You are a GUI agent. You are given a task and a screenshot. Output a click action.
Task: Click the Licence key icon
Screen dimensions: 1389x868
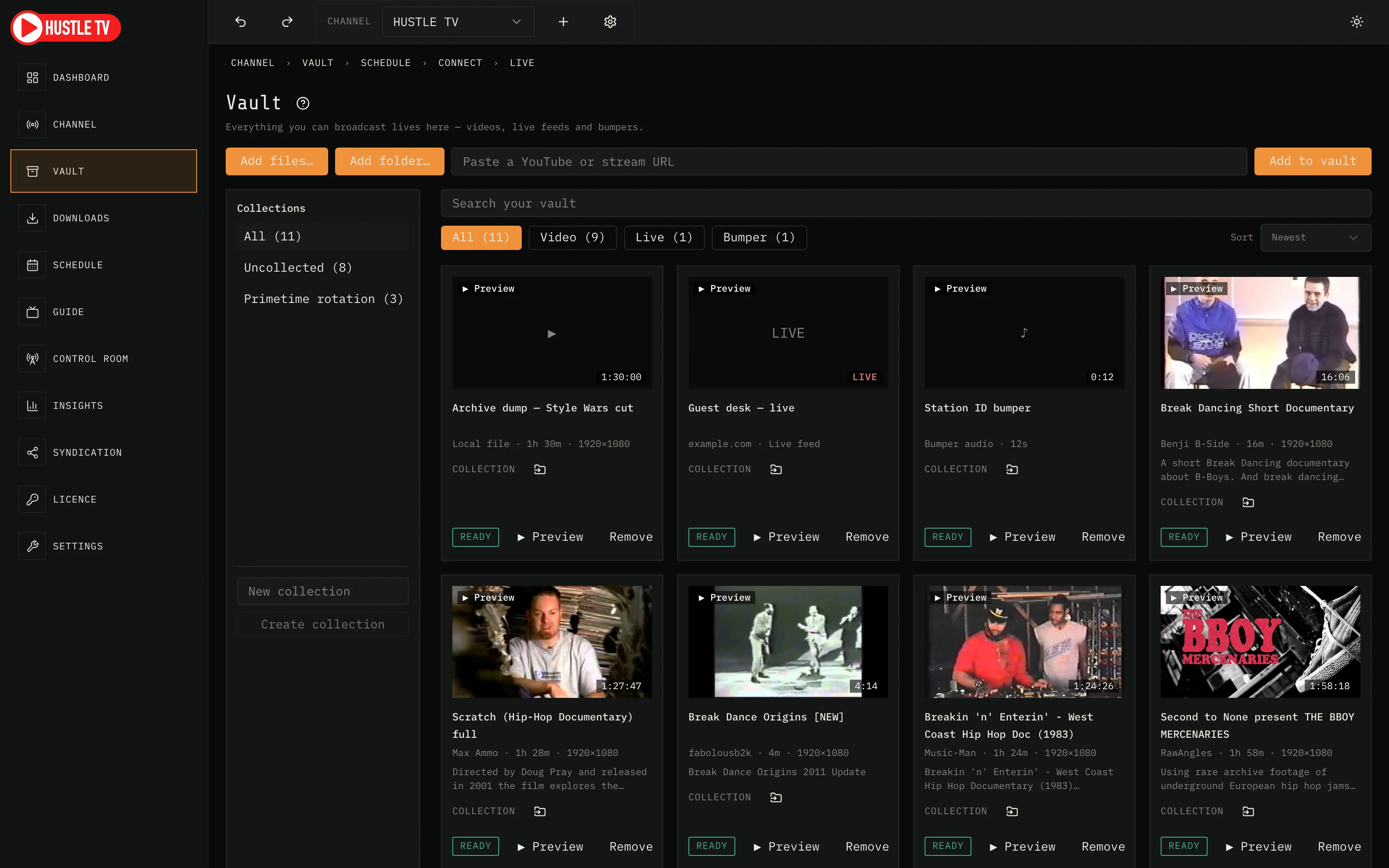(x=32, y=500)
